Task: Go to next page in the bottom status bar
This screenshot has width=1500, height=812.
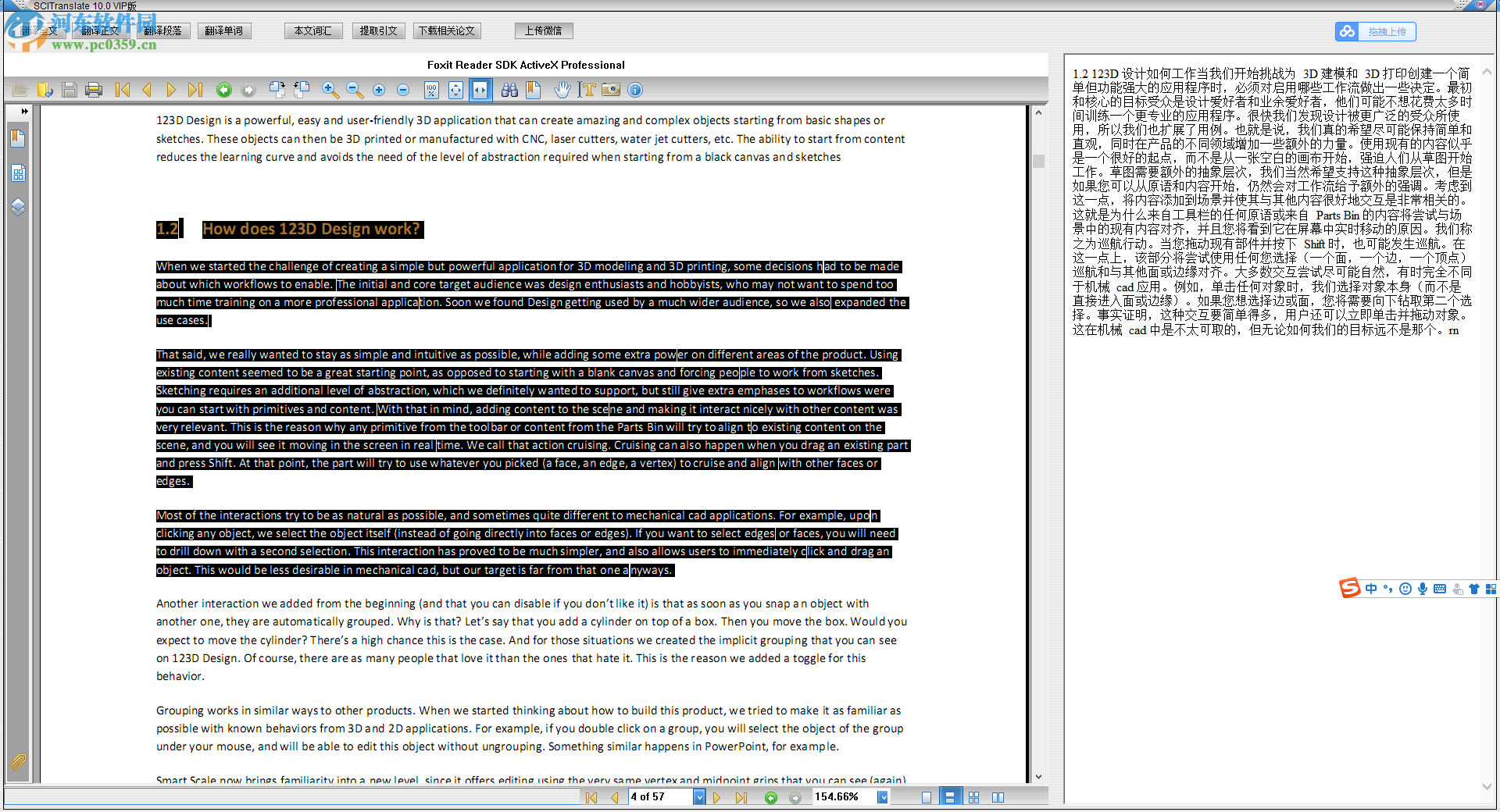Action: [x=717, y=798]
